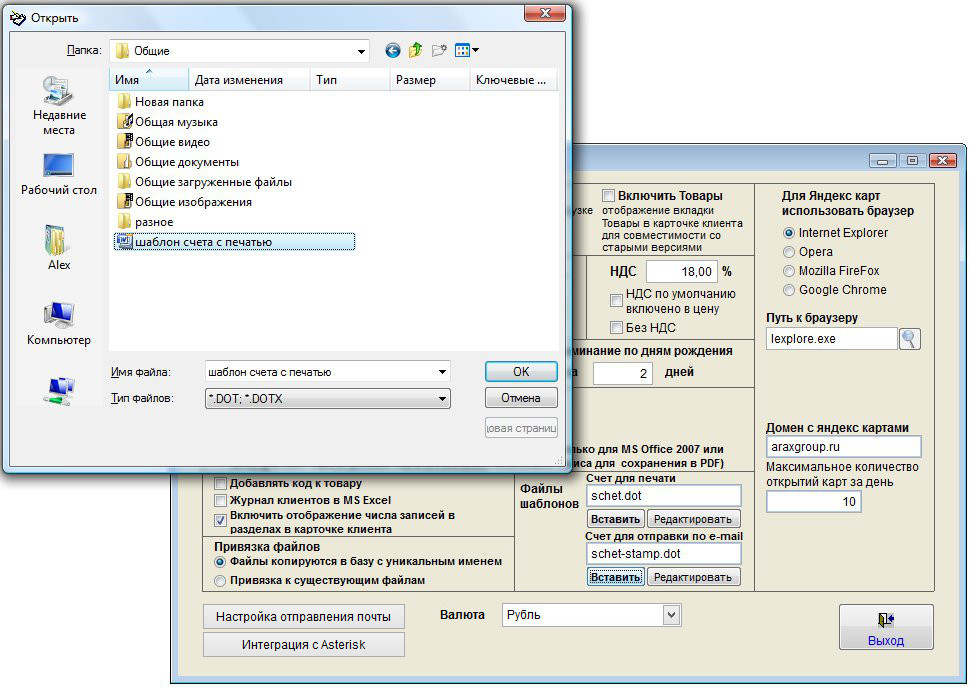Click the birthday reminder days field
Viewport: 969px width, 687px height.
(622, 373)
